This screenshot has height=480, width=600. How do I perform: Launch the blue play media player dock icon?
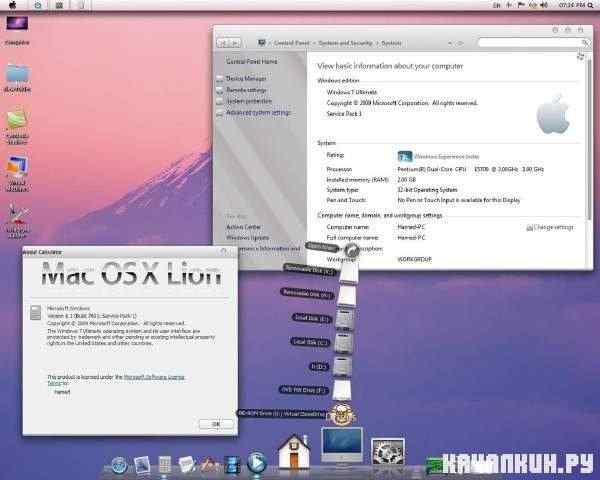256,463
